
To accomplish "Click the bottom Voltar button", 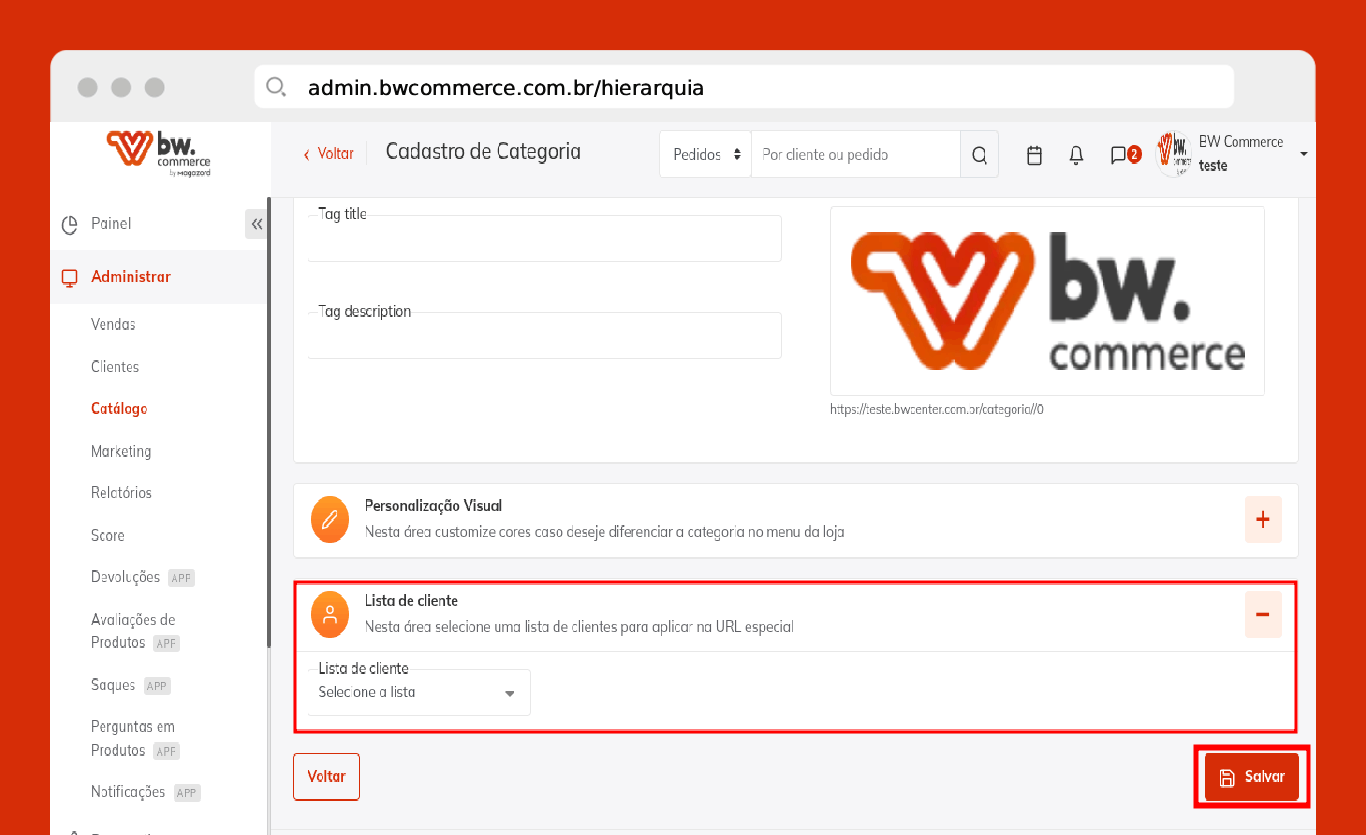I will pyautogui.click(x=326, y=777).
